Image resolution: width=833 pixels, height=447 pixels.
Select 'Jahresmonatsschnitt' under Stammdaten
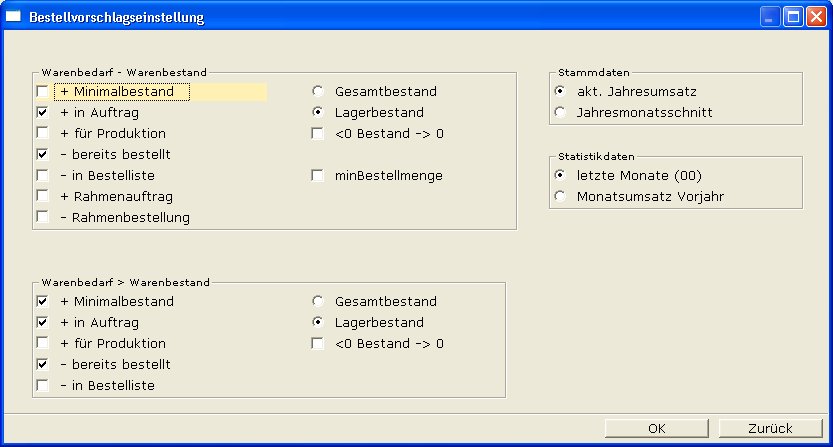(560, 112)
